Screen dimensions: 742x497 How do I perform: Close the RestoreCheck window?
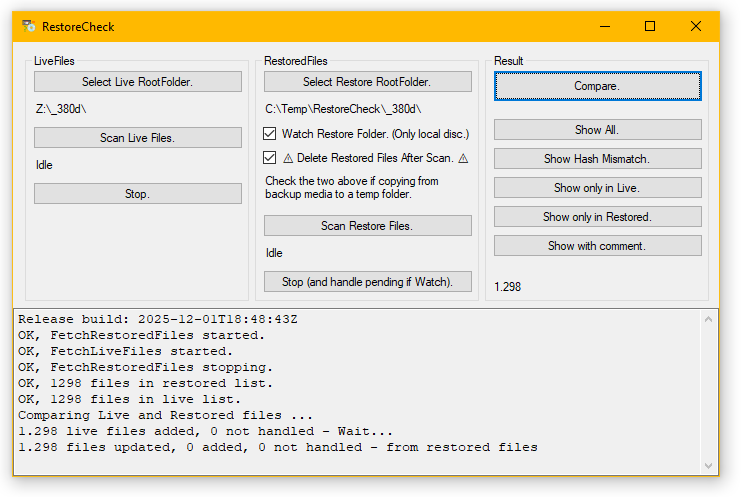point(696,26)
